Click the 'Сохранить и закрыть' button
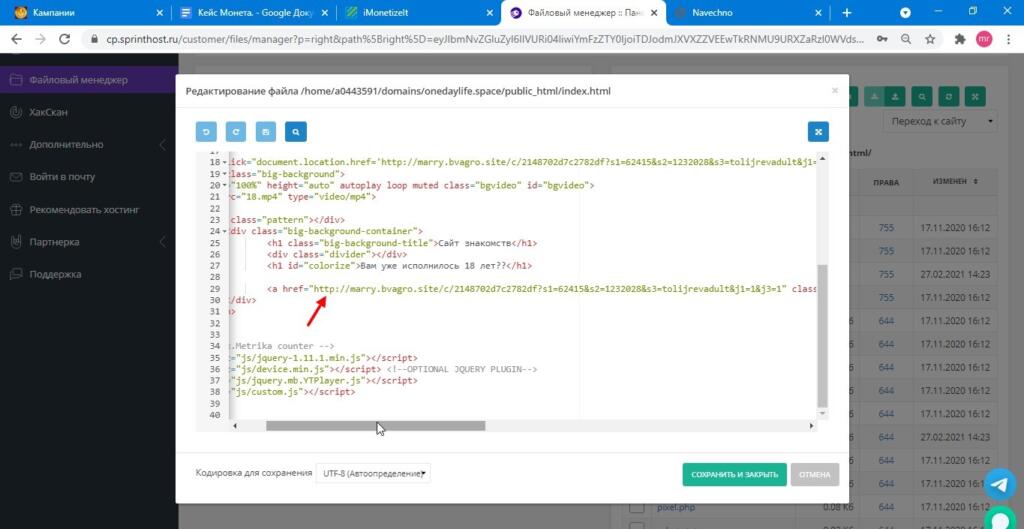This screenshot has height=529, width=1024. pos(734,474)
